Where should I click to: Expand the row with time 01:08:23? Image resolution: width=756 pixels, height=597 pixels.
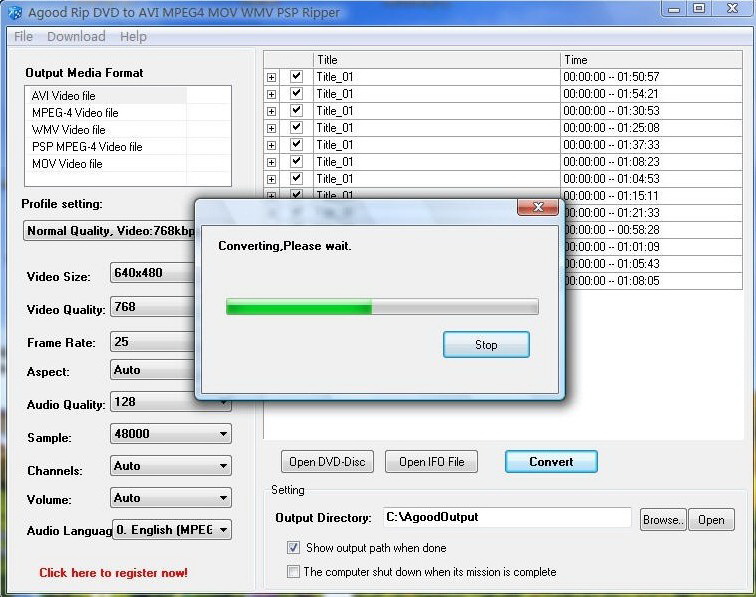point(271,162)
